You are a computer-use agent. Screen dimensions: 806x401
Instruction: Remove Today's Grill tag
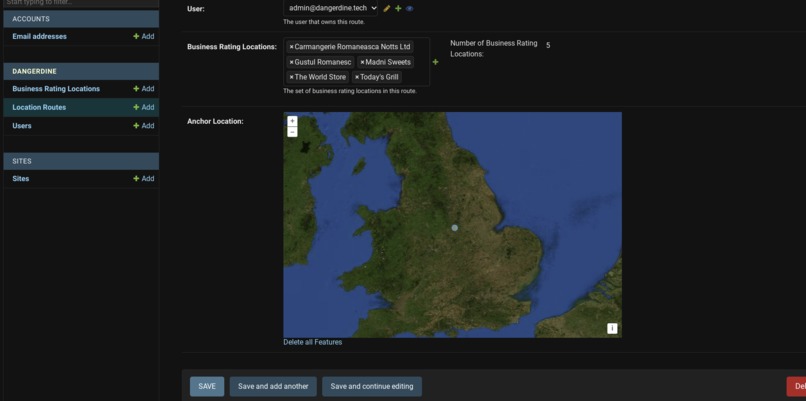pyautogui.click(x=357, y=77)
